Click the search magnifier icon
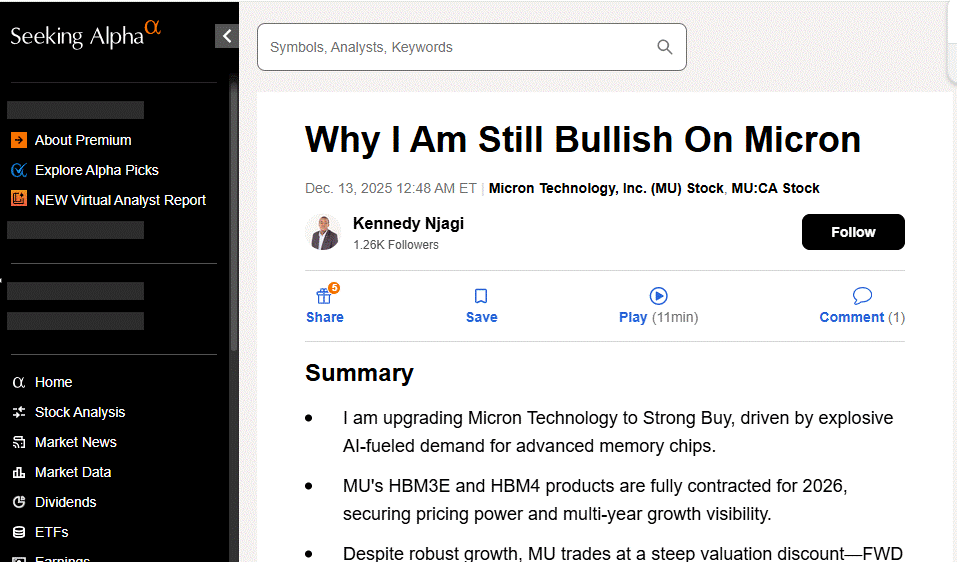This screenshot has height=562, width=957. 665,47
